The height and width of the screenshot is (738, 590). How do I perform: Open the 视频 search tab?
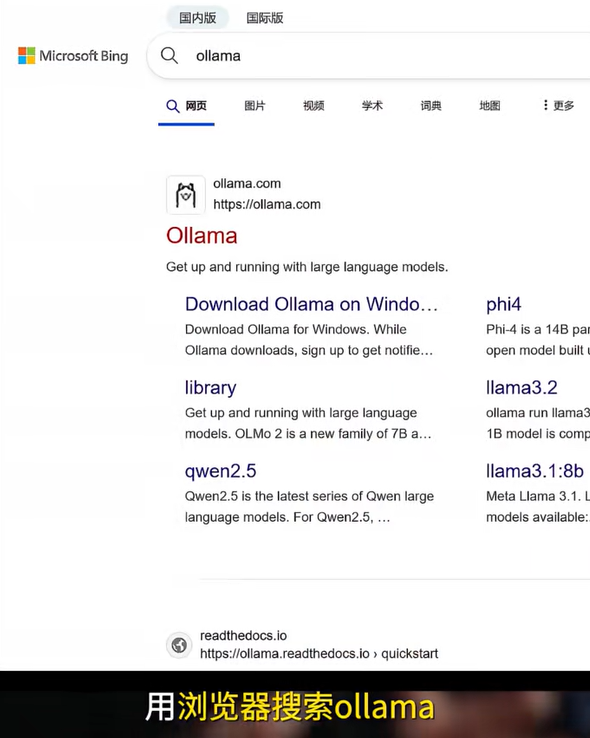click(x=313, y=105)
